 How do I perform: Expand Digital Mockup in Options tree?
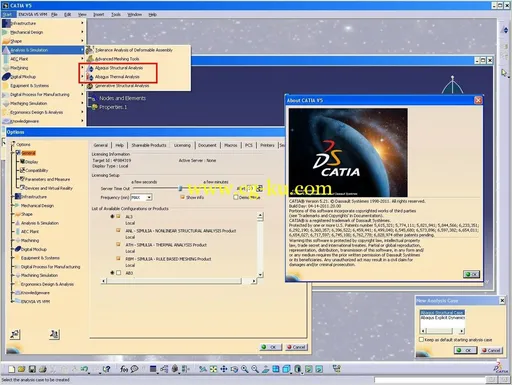coord(14,249)
